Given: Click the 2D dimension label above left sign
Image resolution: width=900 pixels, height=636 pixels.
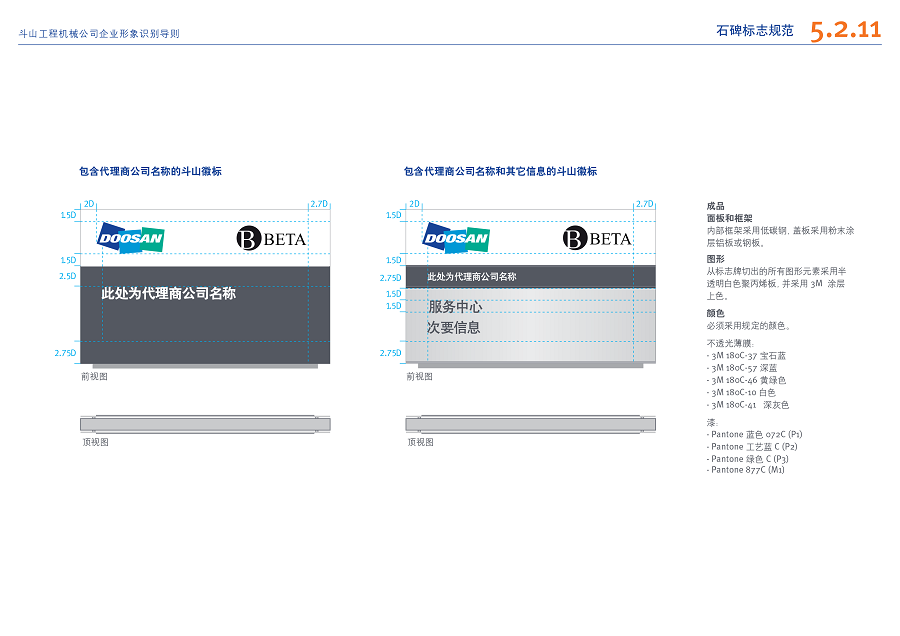Looking at the screenshot, I should coord(89,204).
